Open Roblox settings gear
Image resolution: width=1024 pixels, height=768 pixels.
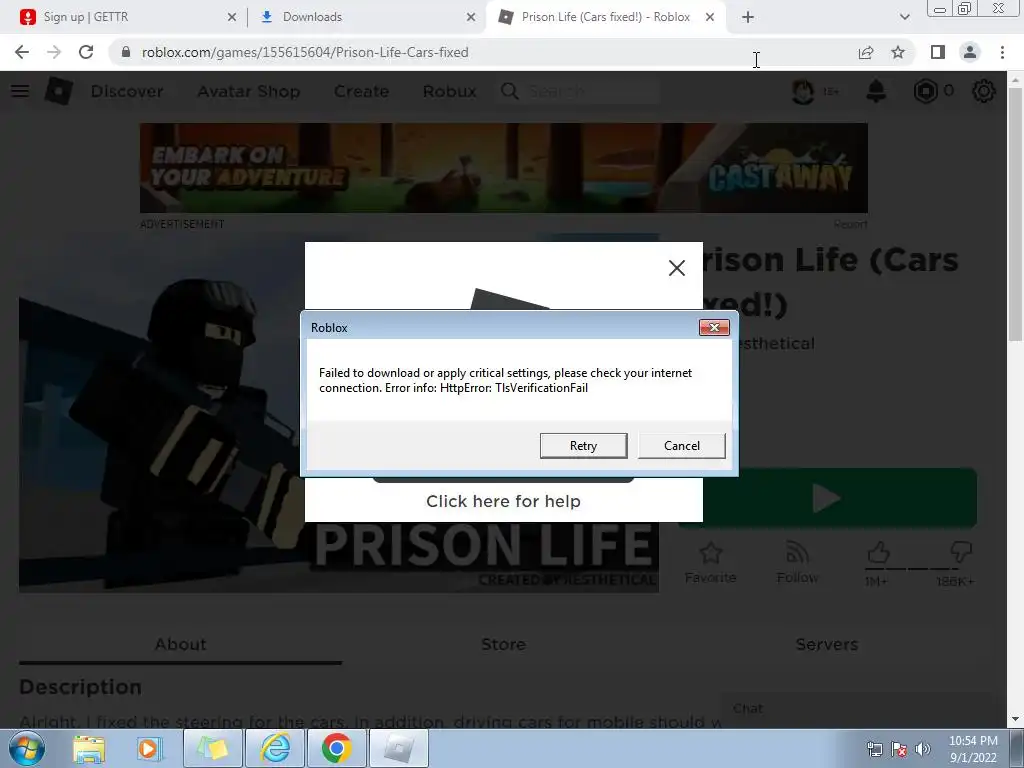(984, 91)
